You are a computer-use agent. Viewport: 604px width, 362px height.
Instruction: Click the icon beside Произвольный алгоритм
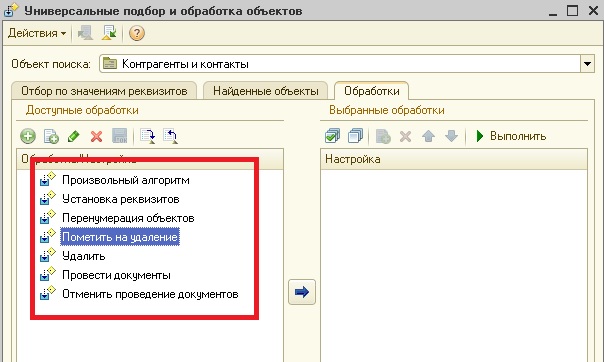coord(48,179)
